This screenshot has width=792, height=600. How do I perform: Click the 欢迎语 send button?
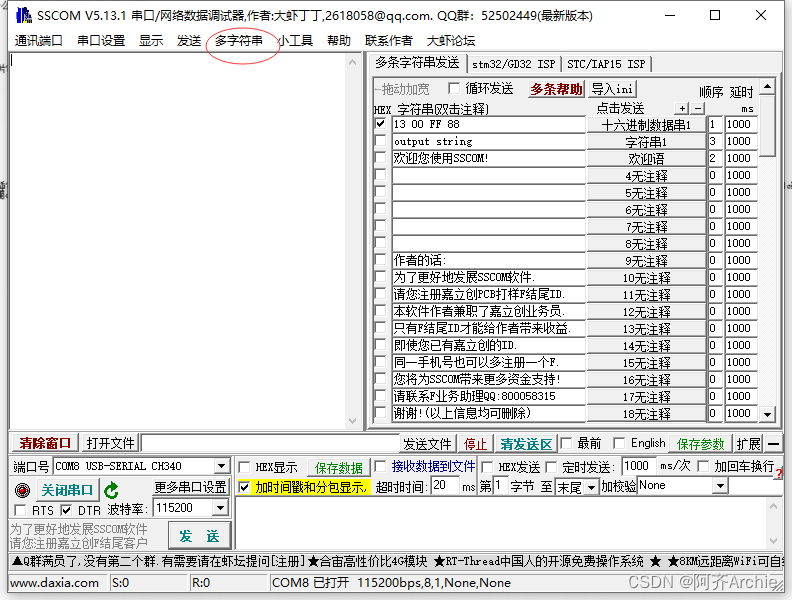pos(646,159)
